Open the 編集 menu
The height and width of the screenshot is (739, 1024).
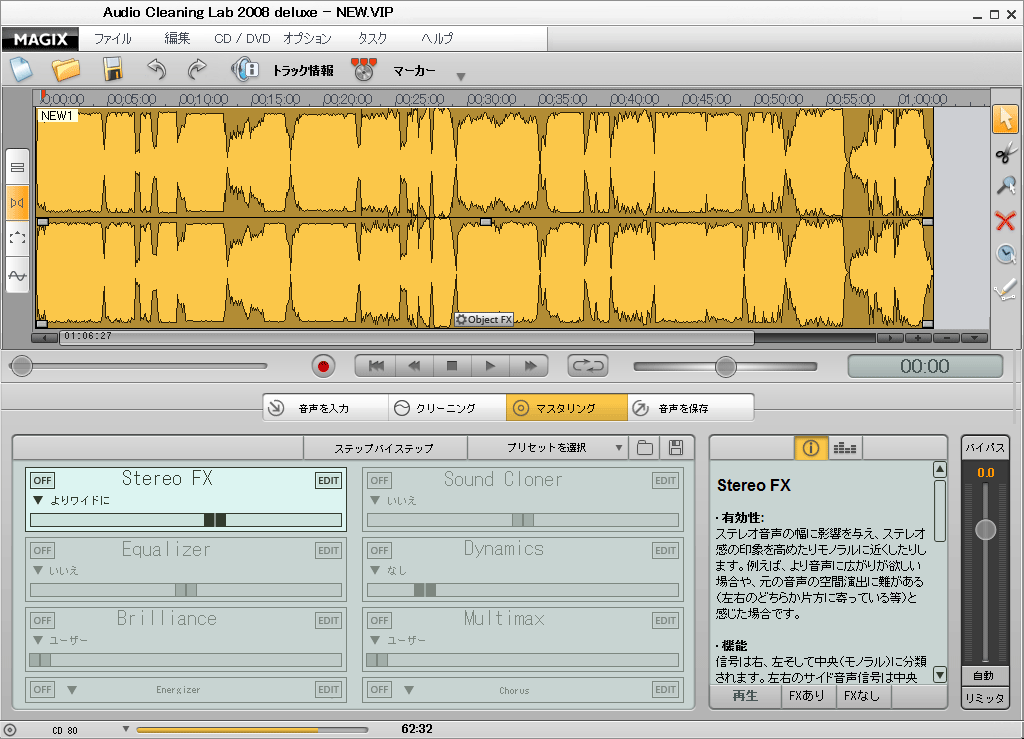(x=177, y=39)
